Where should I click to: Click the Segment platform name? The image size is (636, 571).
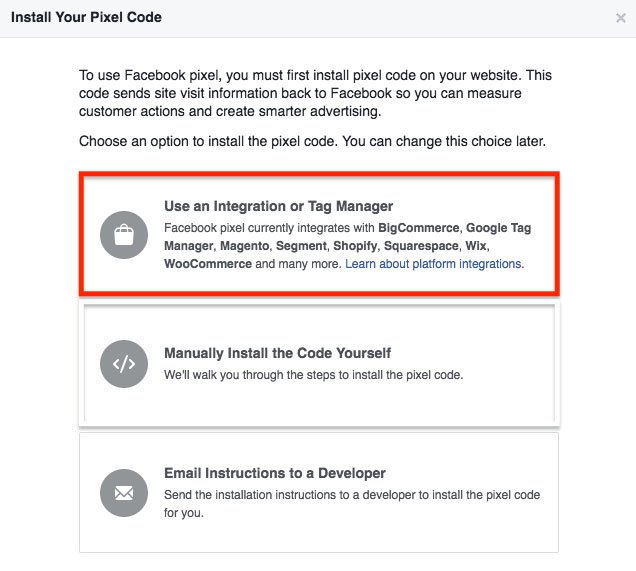pos(301,246)
